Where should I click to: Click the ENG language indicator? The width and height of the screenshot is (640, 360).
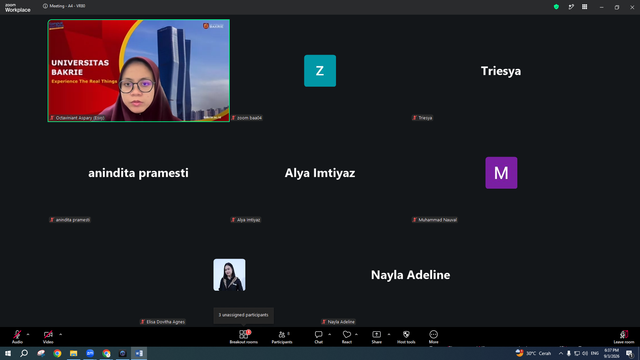(x=595, y=353)
